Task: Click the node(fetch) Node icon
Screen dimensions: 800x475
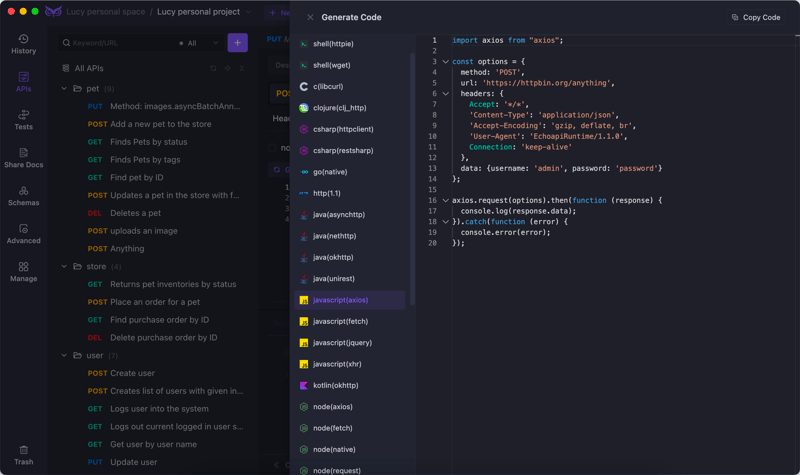Action: click(304, 428)
